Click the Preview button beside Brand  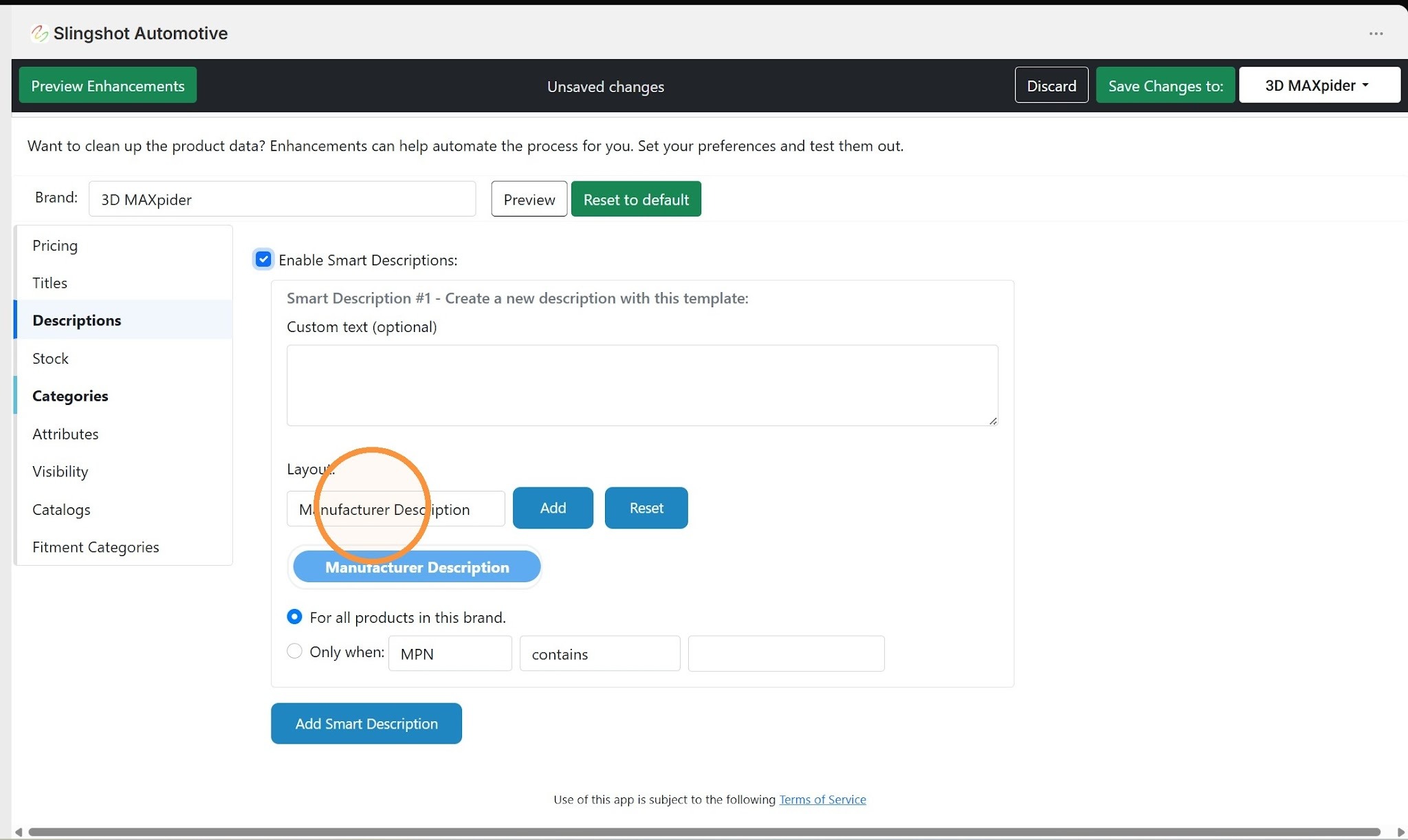coord(529,199)
